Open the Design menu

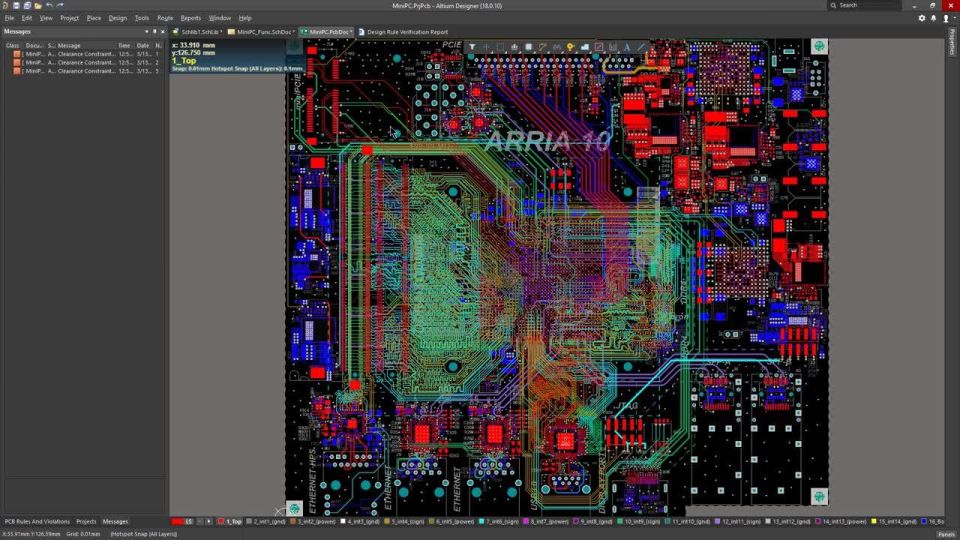118,18
